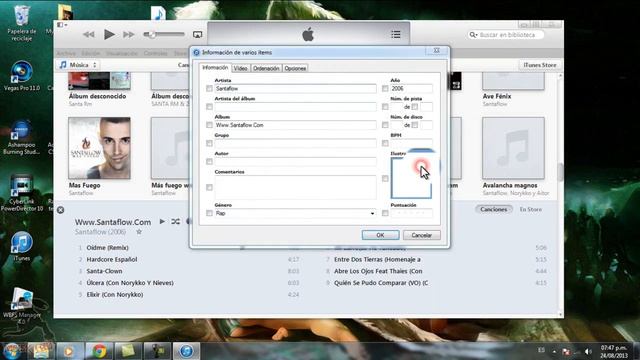Viewport: 640px width, 360px height.
Task: Select the Avalancha magnos album thumbnail
Action: point(513,148)
